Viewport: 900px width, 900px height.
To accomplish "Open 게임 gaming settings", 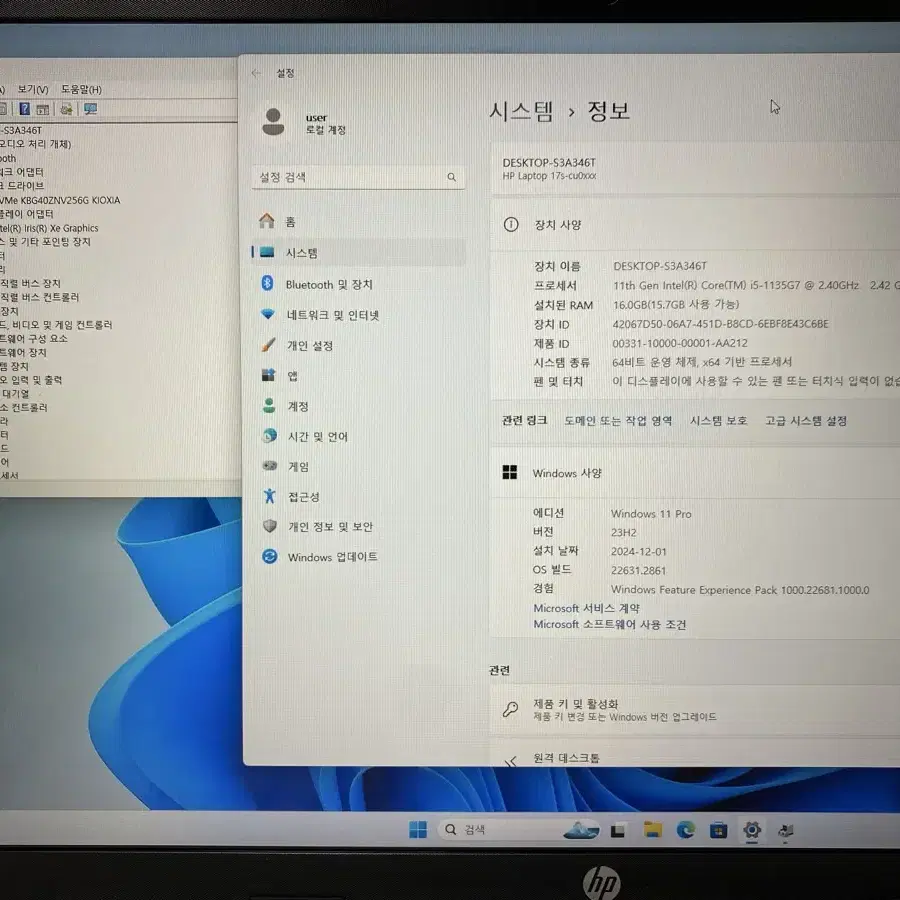I will (358, 467).
